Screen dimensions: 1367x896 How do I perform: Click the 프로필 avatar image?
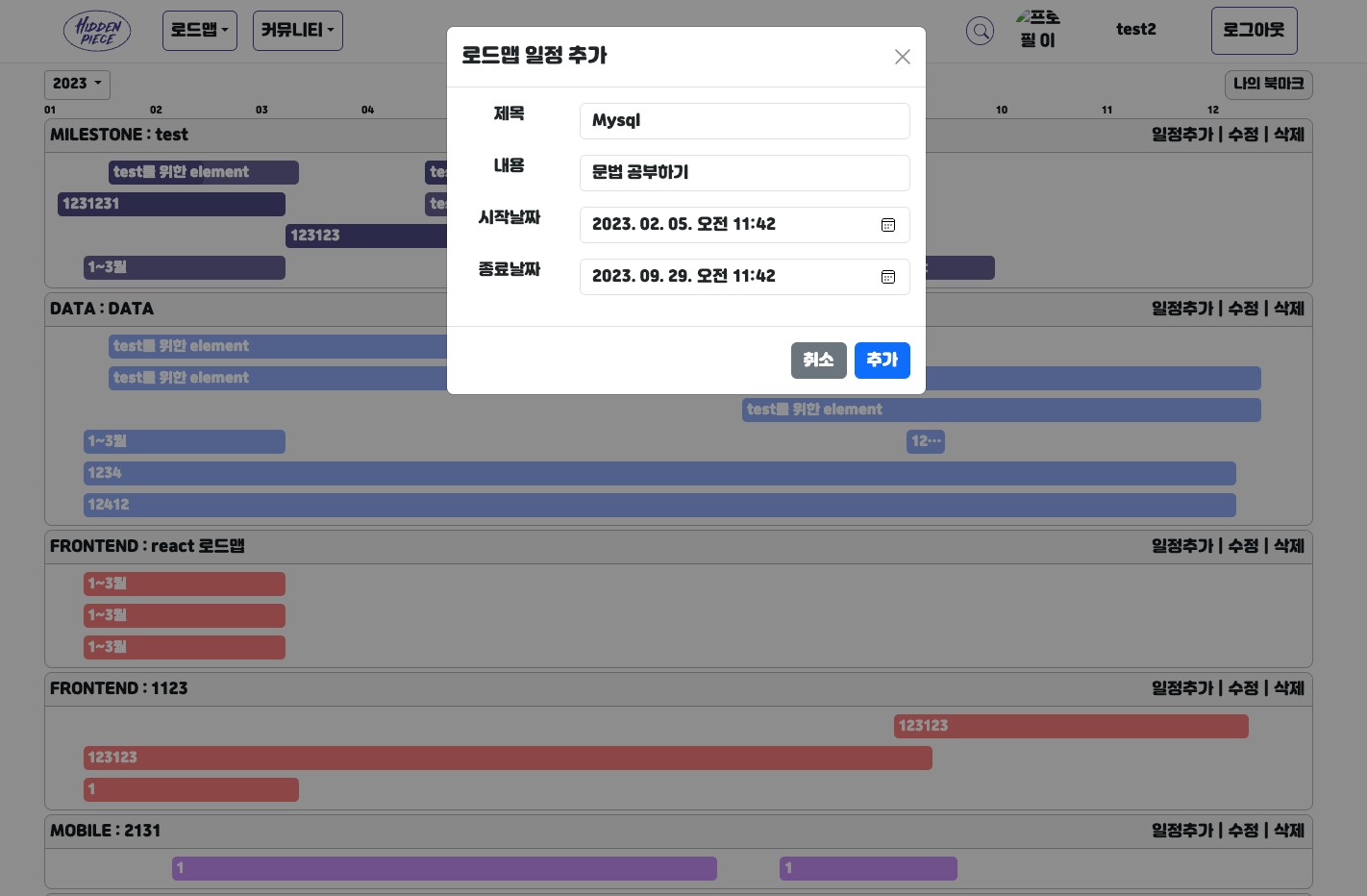point(1038,30)
